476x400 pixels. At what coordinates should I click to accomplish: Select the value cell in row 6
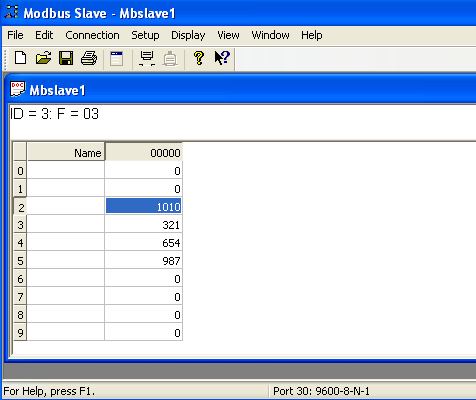point(144,278)
